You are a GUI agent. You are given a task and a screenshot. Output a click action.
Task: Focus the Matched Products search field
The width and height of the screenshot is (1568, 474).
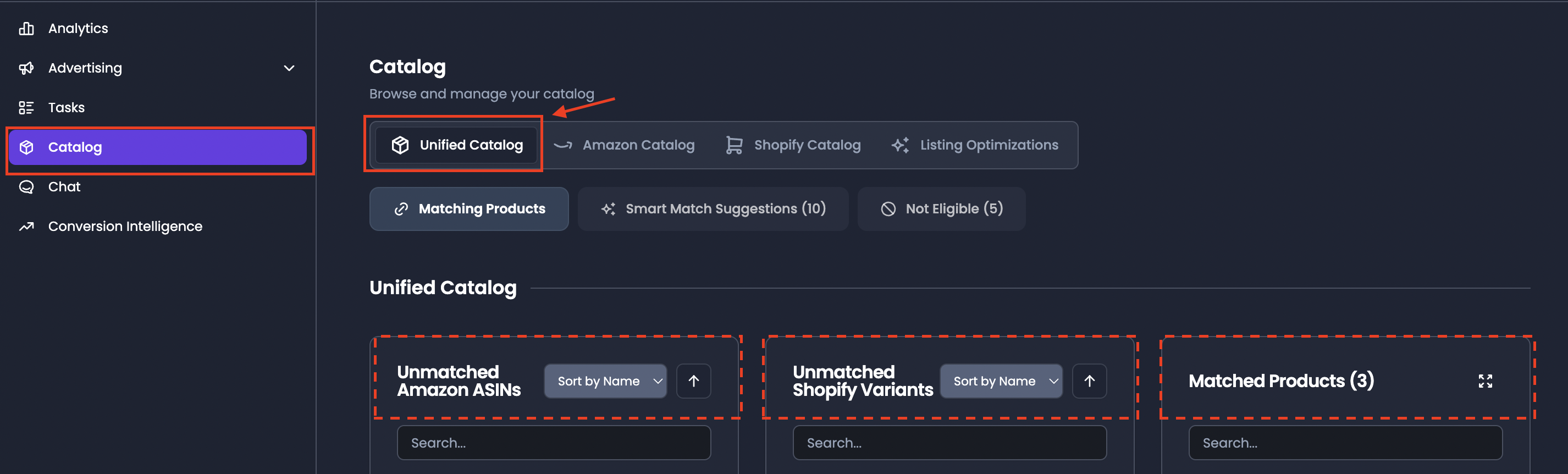(1345, 442)
